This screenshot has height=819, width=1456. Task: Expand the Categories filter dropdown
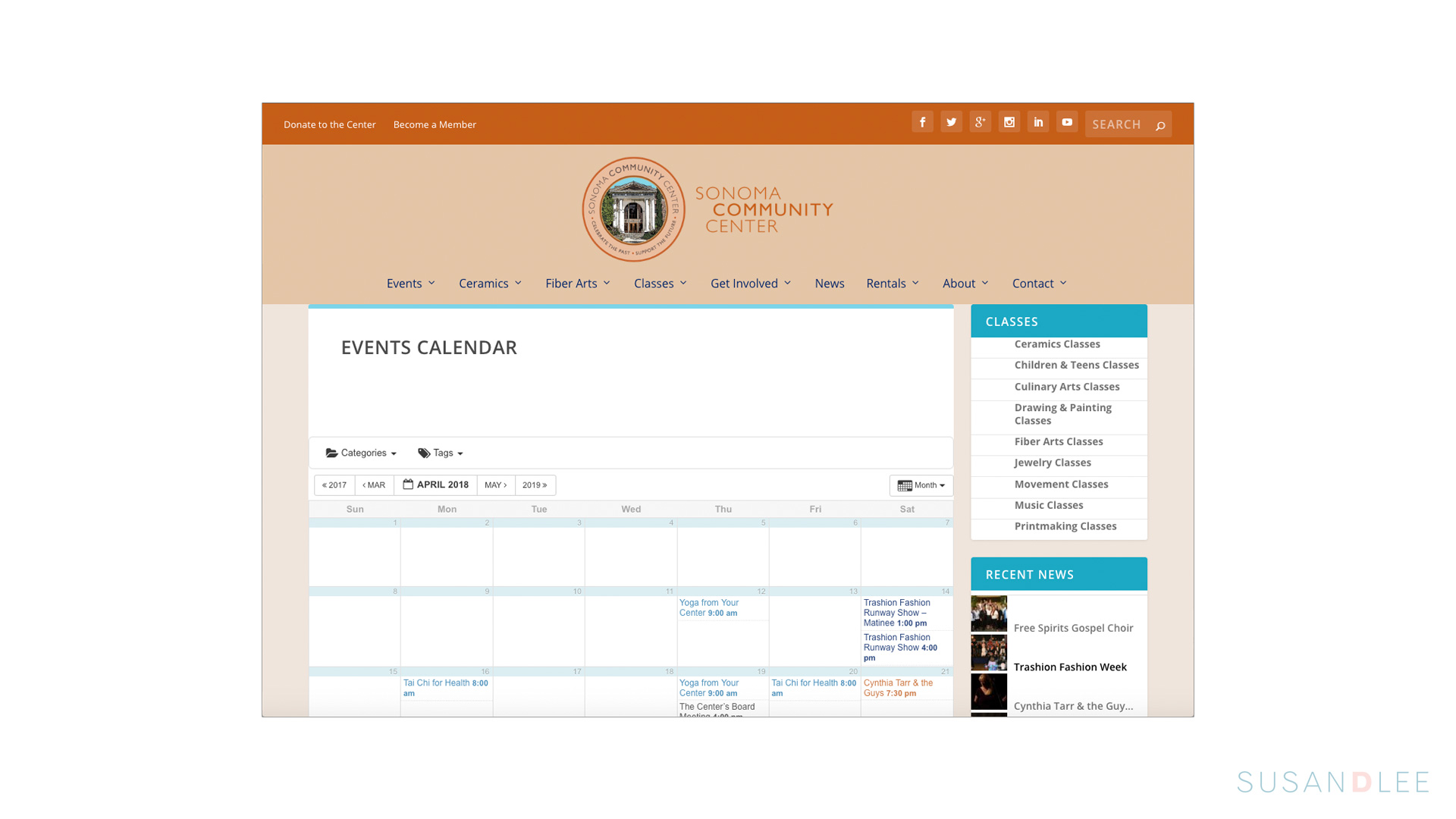(361, 453)
